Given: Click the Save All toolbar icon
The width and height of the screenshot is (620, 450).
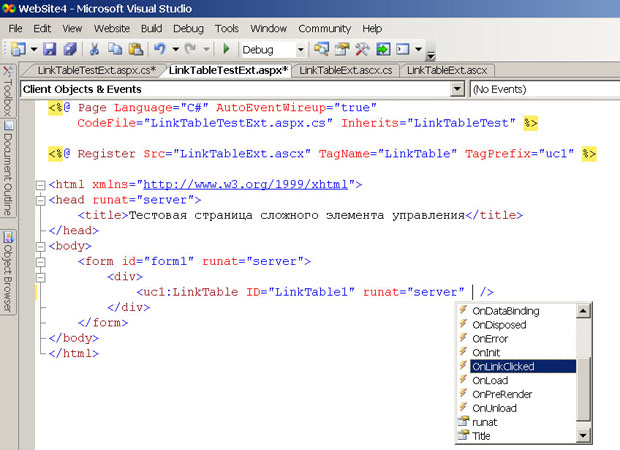Looking at the screenshot, I should 70,49.
